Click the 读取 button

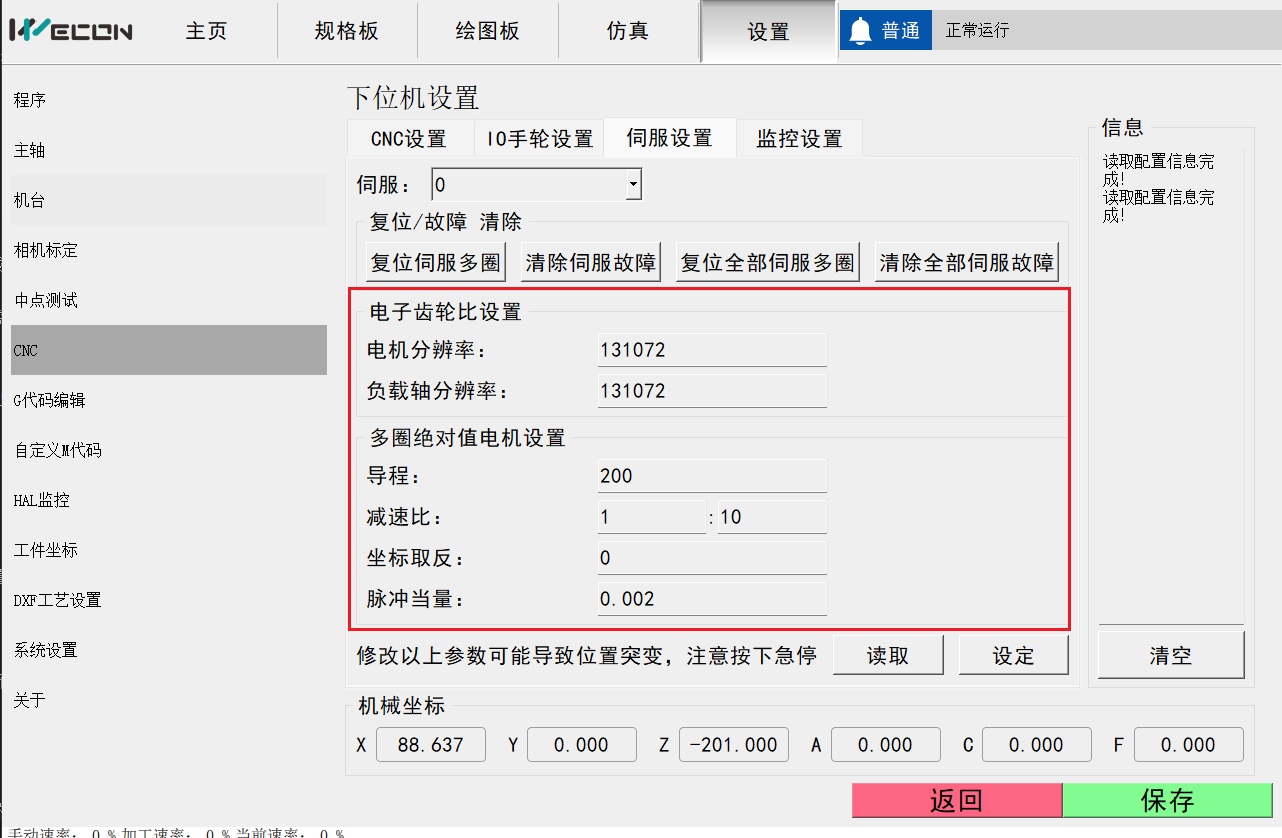[888, 656]
